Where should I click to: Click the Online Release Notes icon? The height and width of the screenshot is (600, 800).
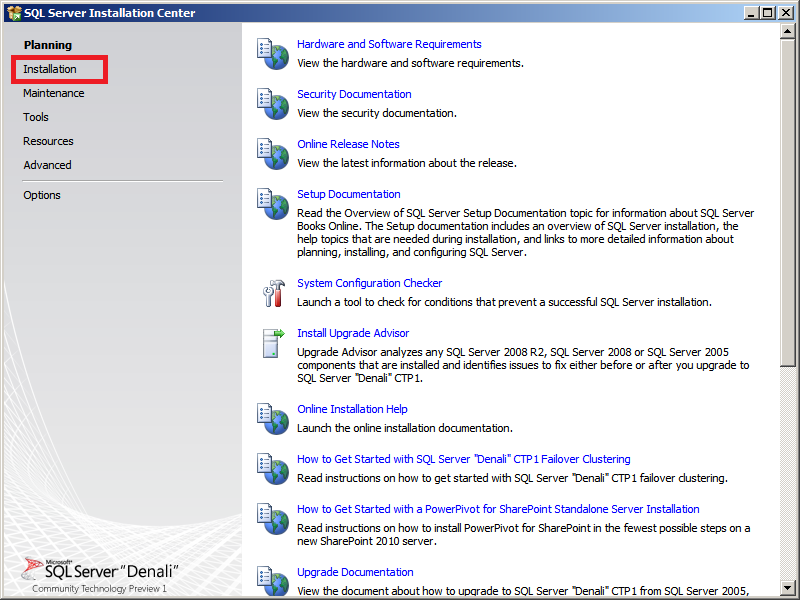pos(272,154)
